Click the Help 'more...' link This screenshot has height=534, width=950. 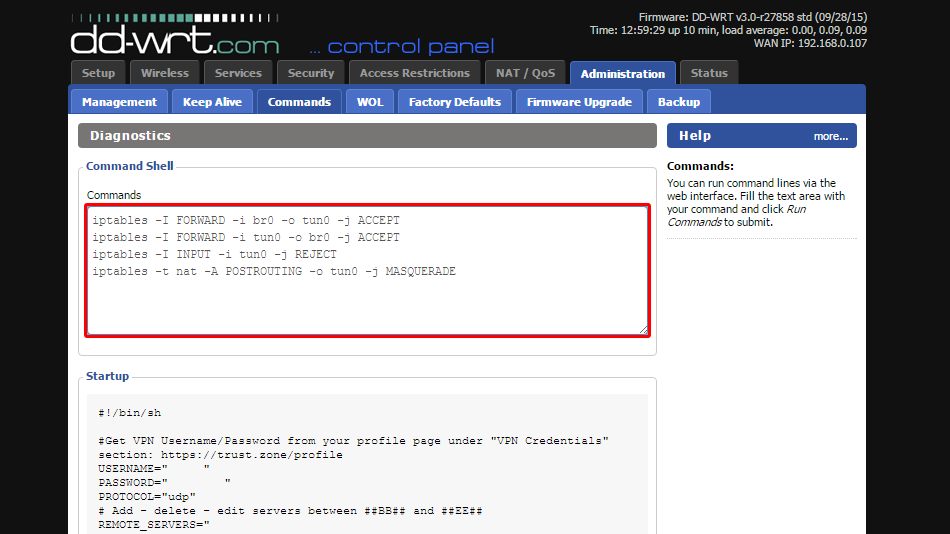pos(831,136)
